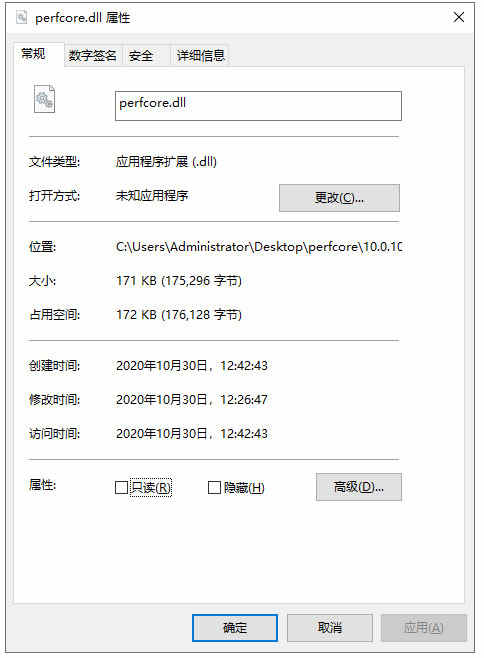Click the large DLL gear file icon
Image resolution: width=484 pixels, height=658 pixels.
point(44,99)
